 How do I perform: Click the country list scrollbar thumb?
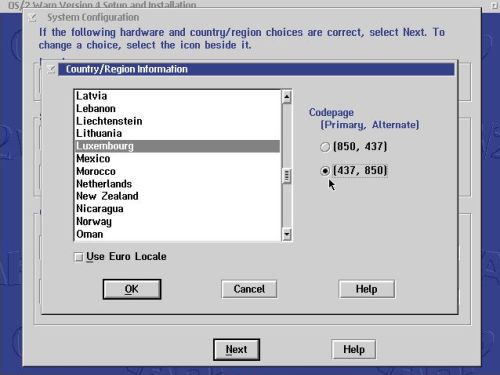point(286,176)
